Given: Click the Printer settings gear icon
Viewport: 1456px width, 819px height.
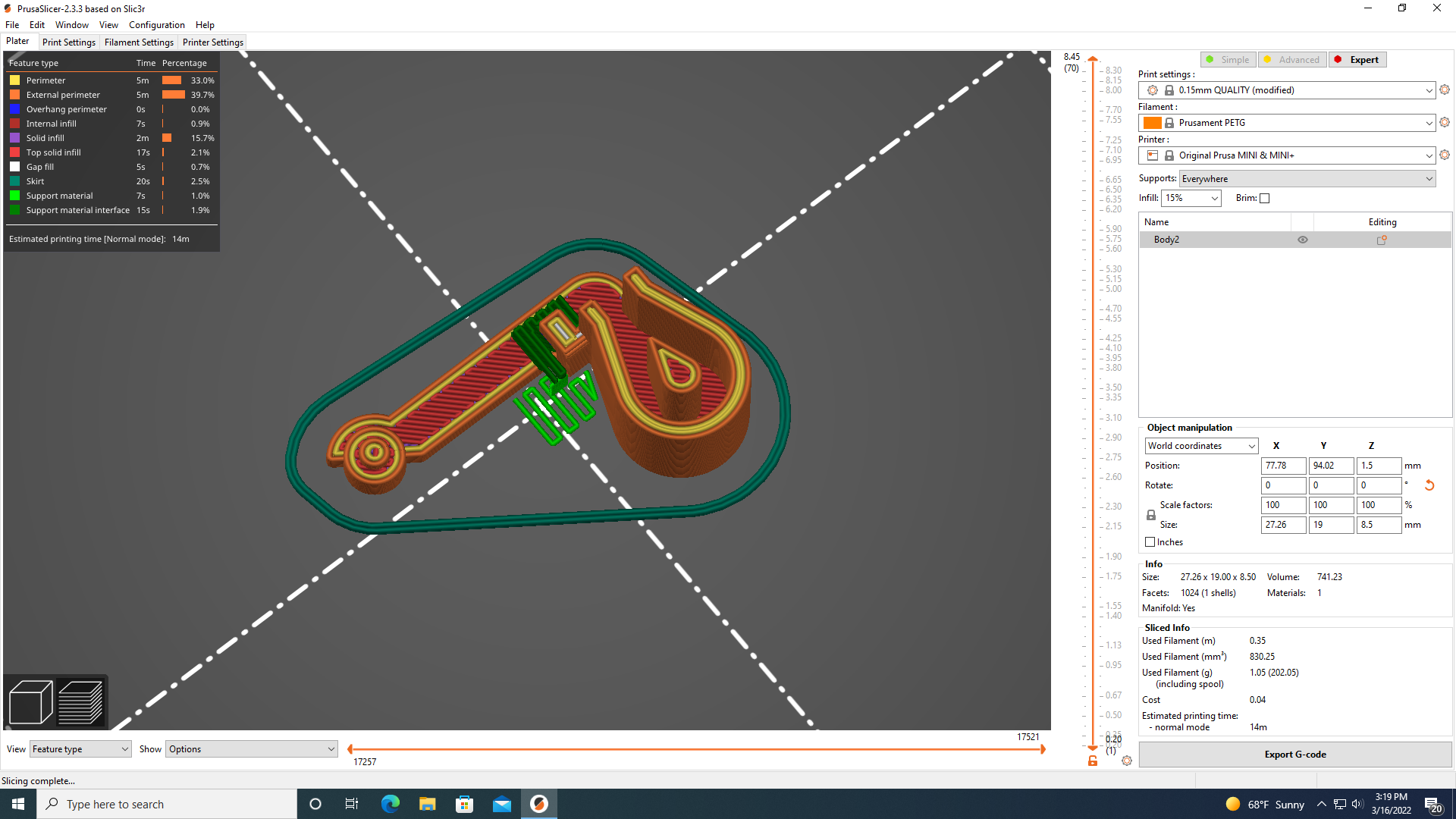Looking at the screenshot, I should (1444, 155).
